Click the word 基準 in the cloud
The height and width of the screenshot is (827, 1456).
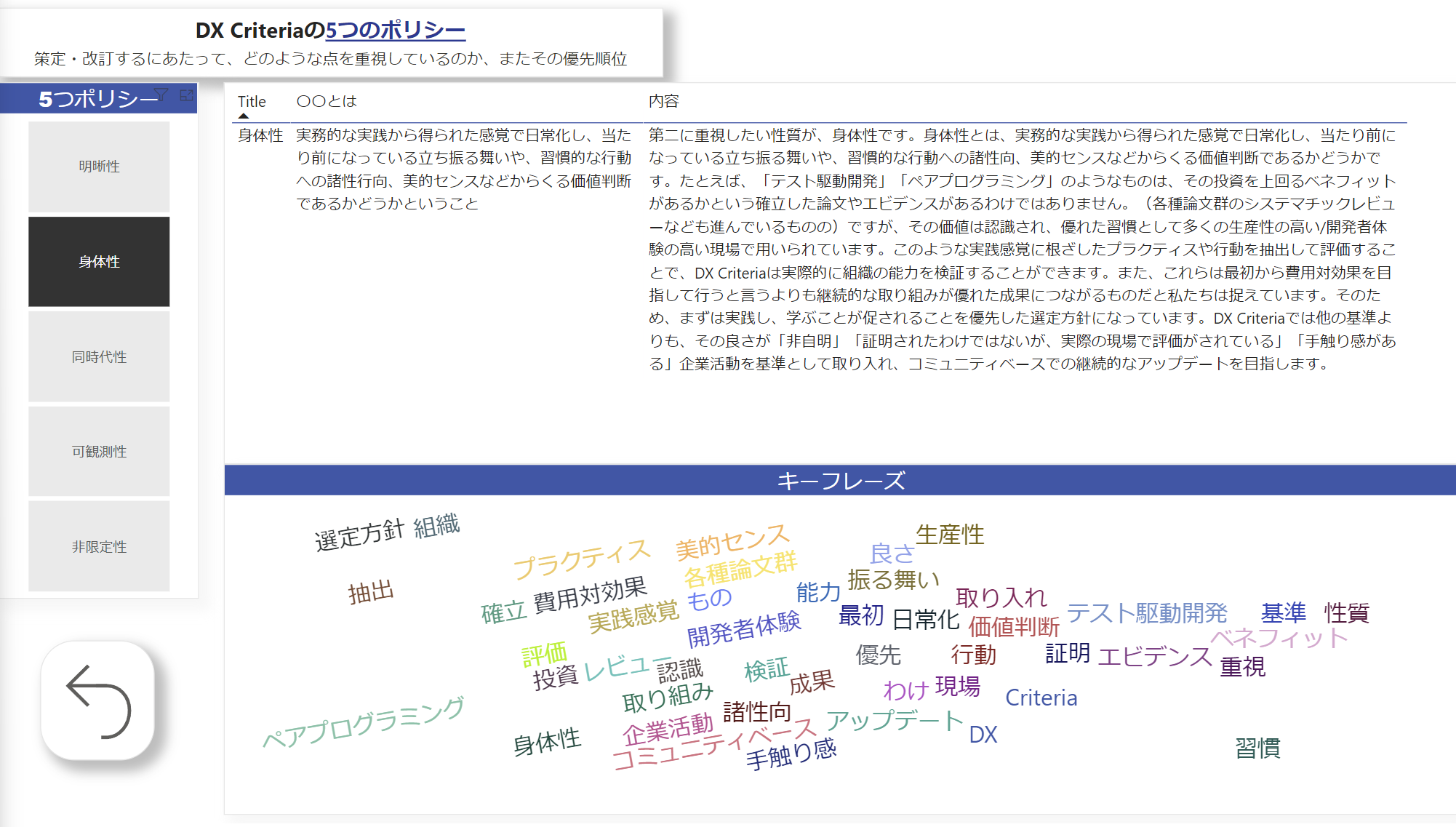(x=1284, y=612)
